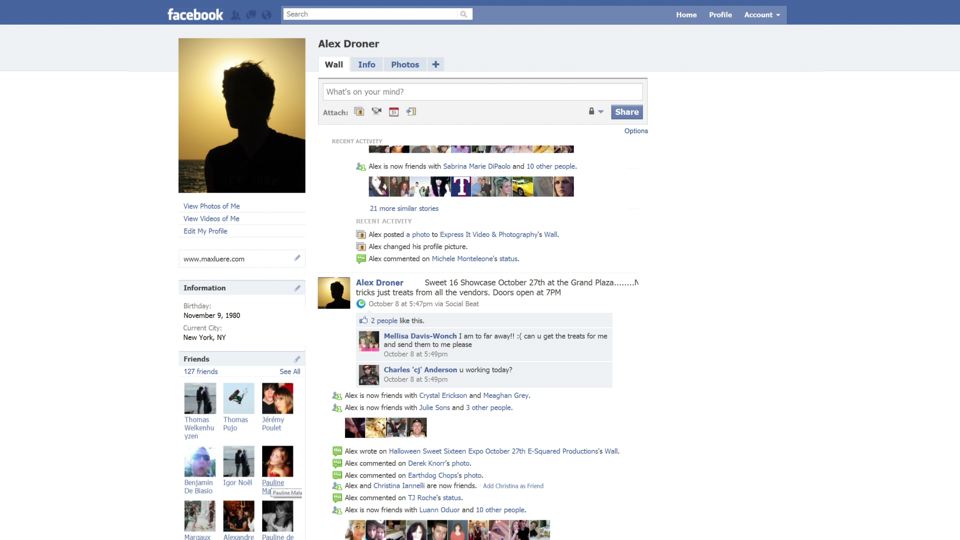Open View Photos of Me
This screenshot has width=960, height=540.
click(211, 206)
